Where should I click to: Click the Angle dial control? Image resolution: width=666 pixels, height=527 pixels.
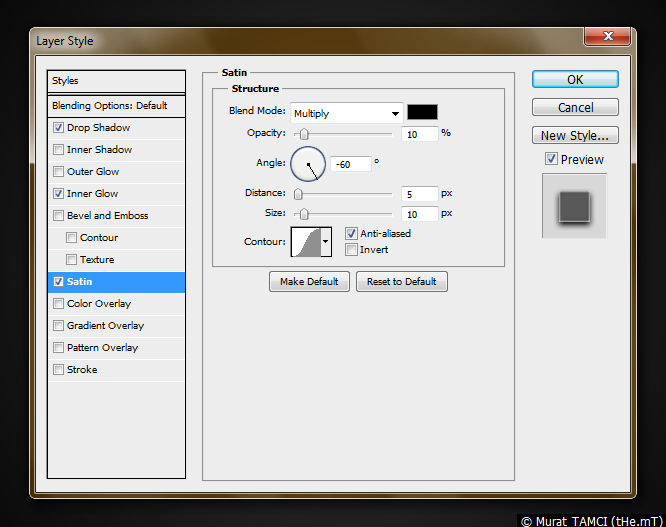pos(308,163)
